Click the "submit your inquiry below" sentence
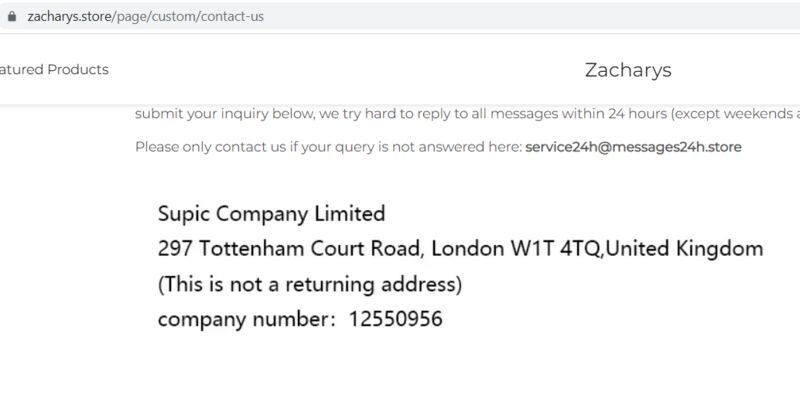The image size is (800, 405). click(225, 114)
